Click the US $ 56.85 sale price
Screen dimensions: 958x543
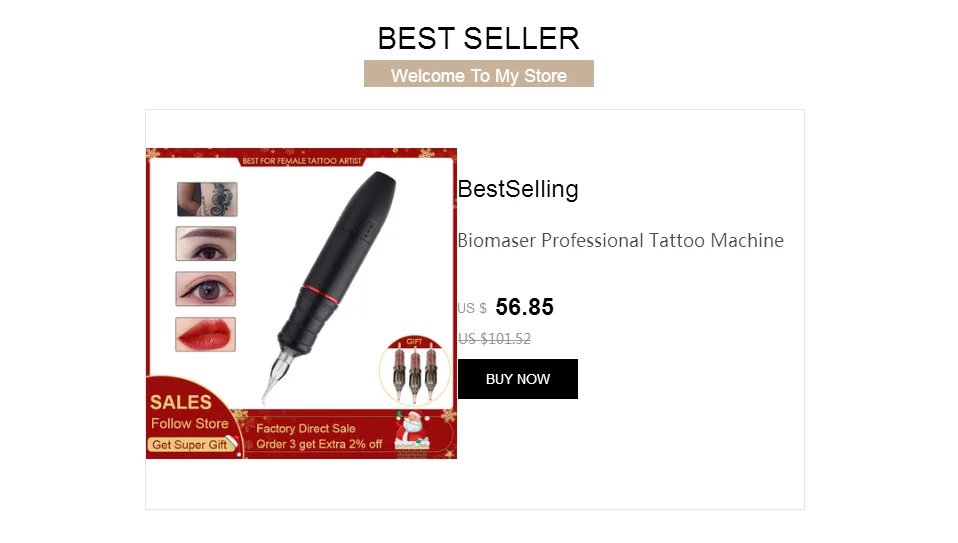click(x=506, y=307)
